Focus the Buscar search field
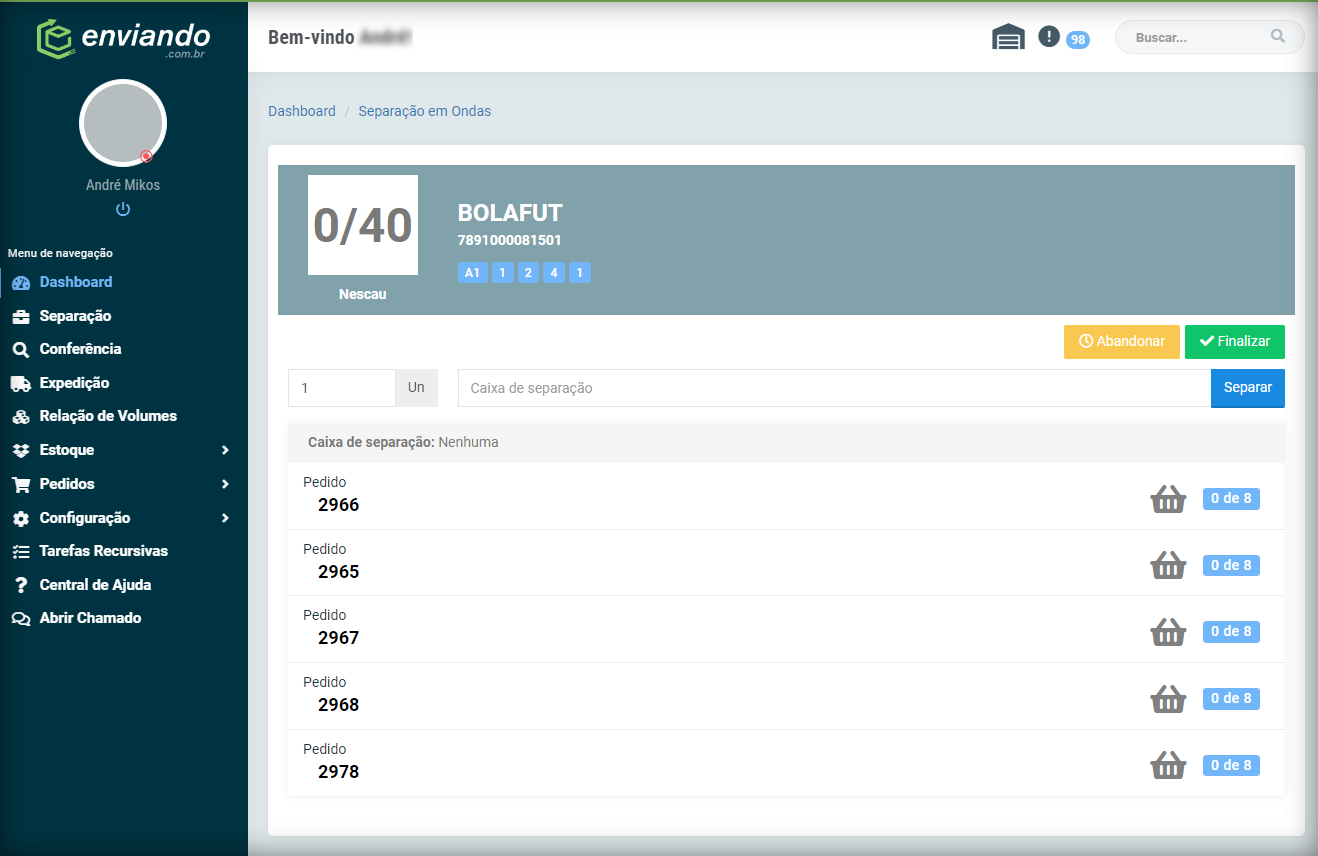Screen dimensions: 1318x856 1210,37
